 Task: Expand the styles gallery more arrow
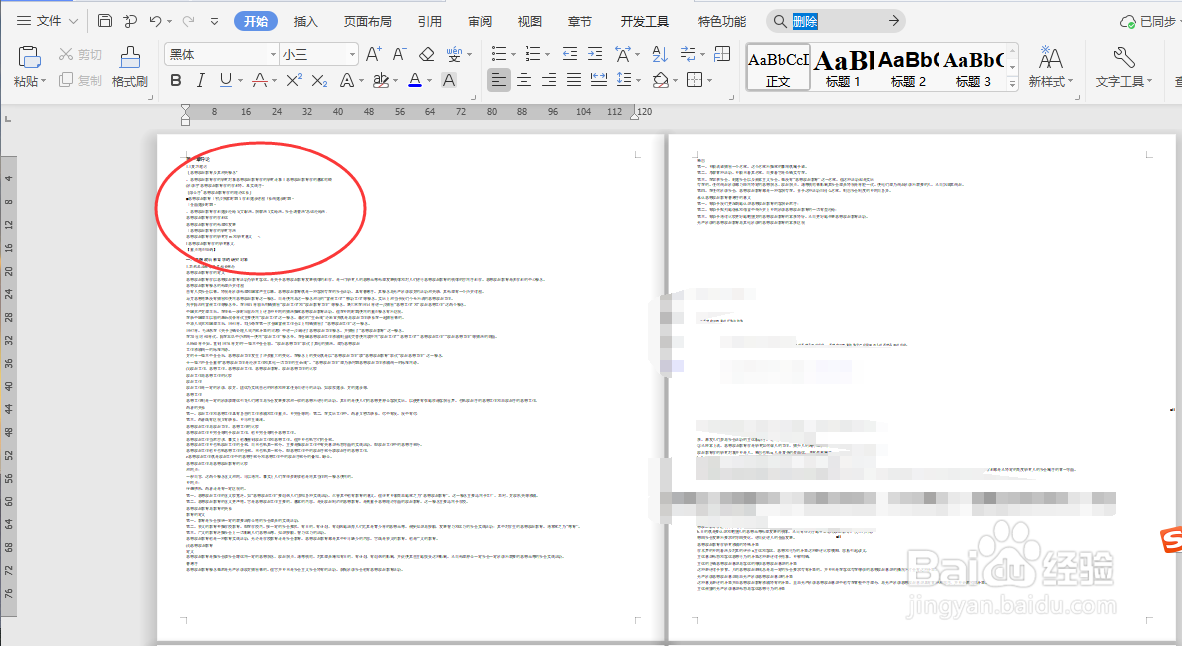(x=1012, y=84)
